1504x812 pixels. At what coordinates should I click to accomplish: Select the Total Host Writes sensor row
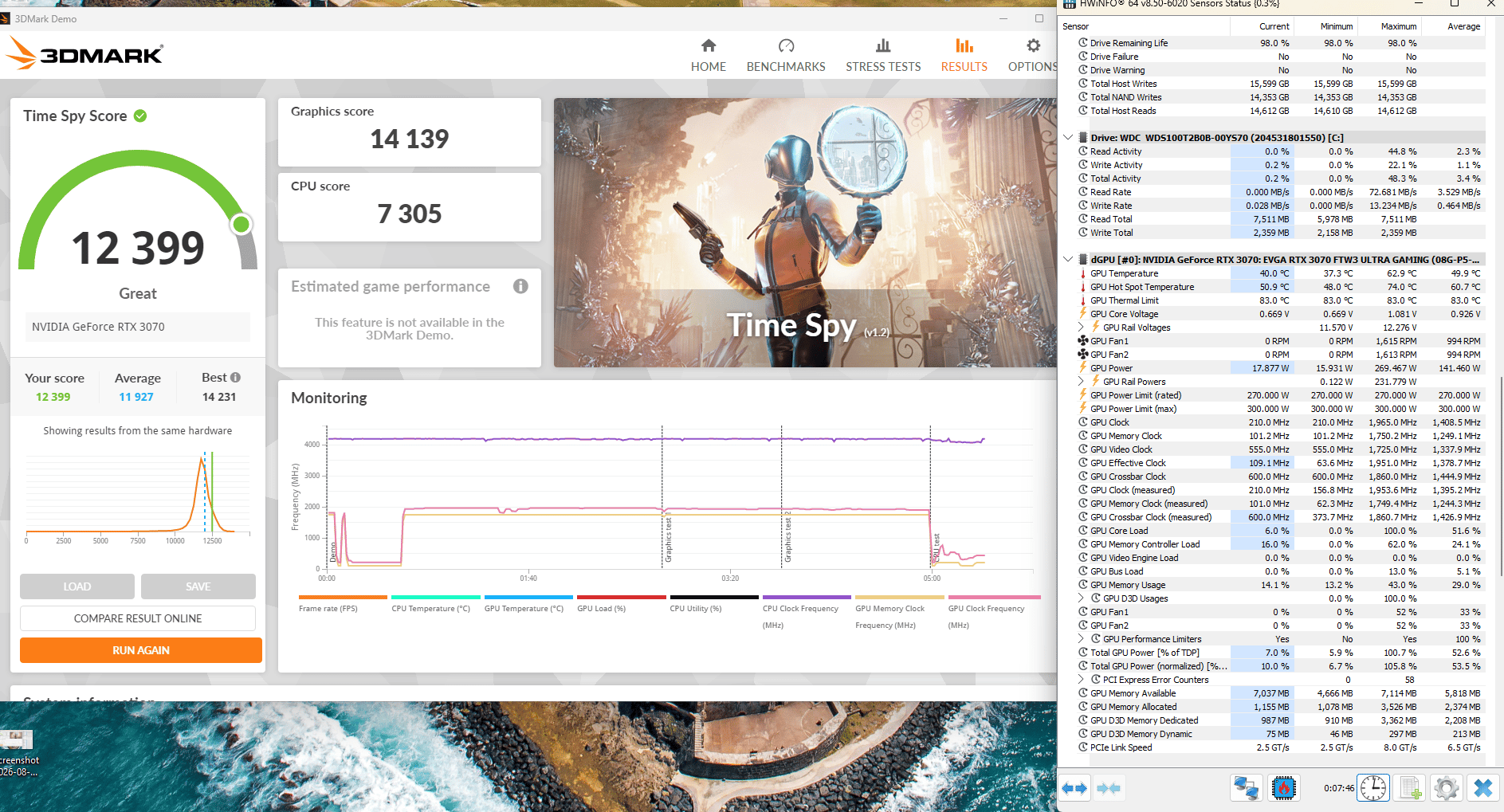[1272, 84]
